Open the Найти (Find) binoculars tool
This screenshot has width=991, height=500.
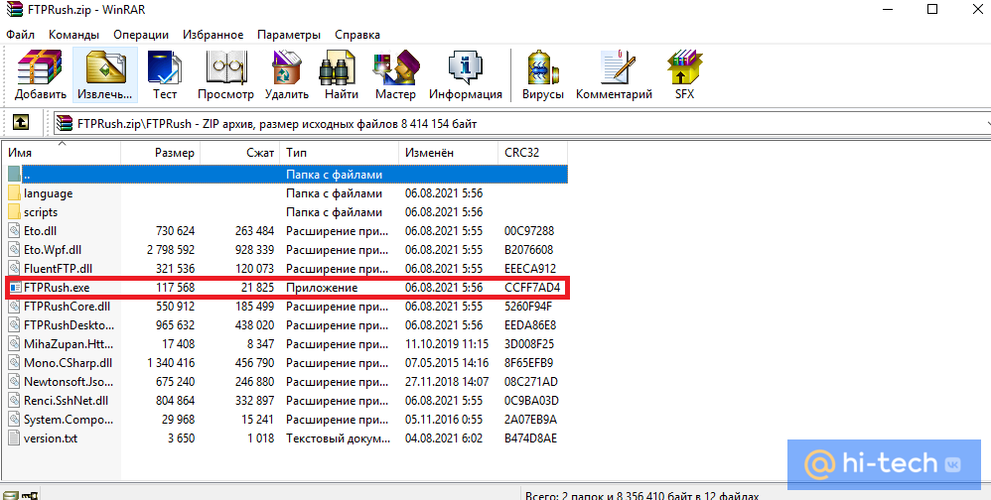[x=341, y=75]
